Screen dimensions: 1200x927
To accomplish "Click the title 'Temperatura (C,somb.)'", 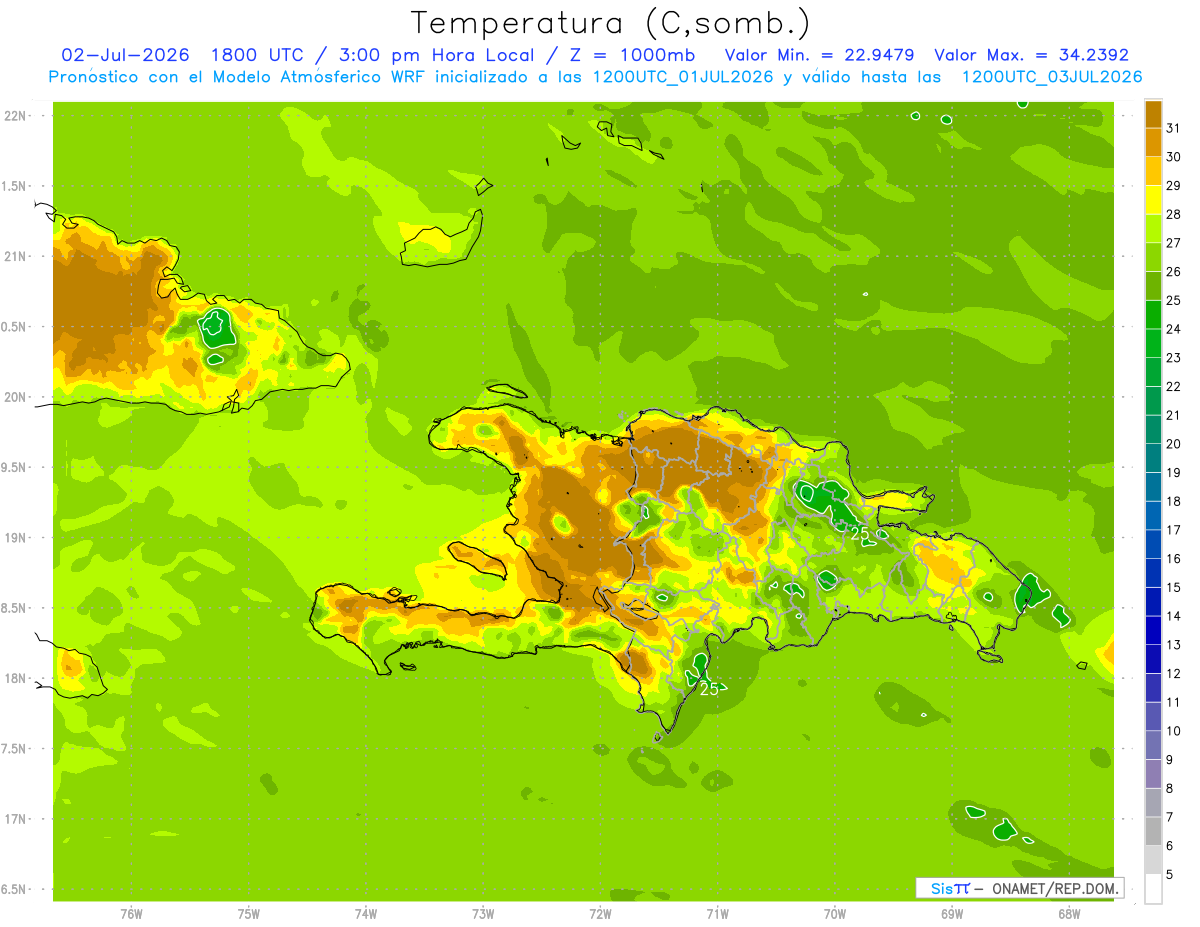I will (x=611, y=23).
